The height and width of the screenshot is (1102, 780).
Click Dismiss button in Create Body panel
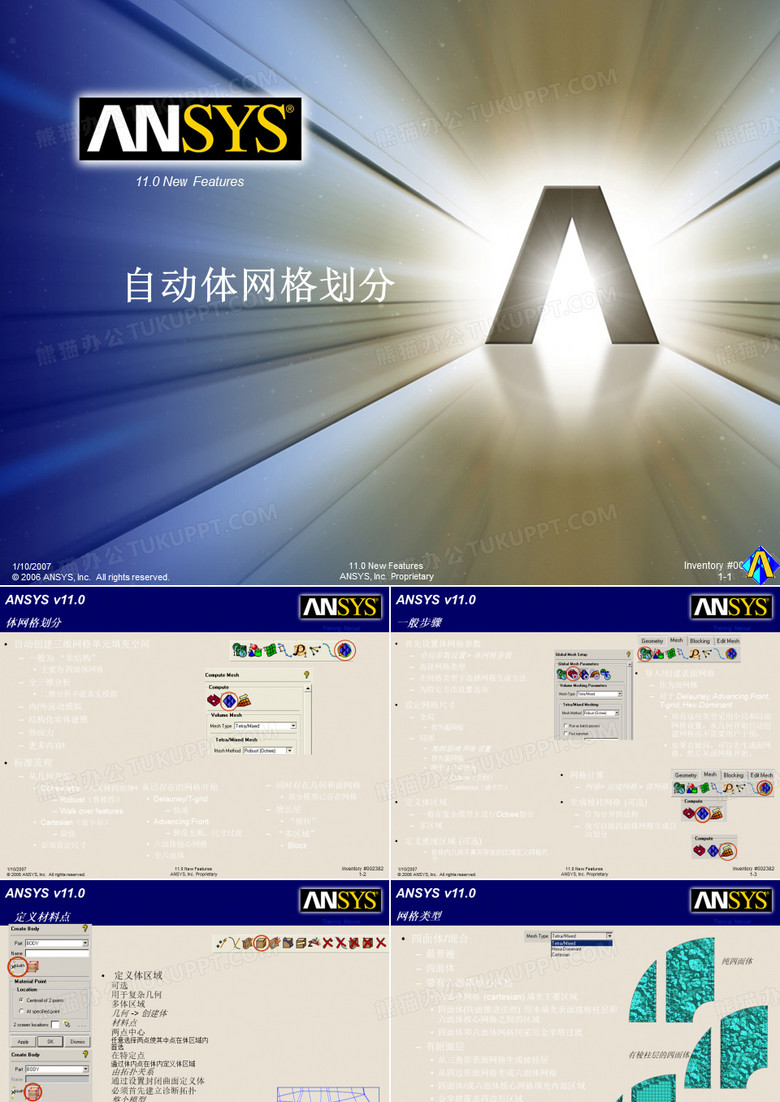pyautogui.click(x=78, y=1042)
